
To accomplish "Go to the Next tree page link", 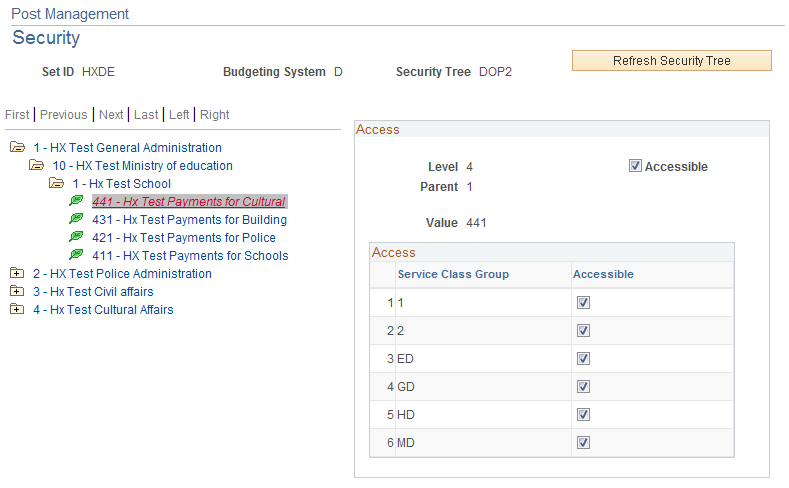I will (x=111, y=115).
